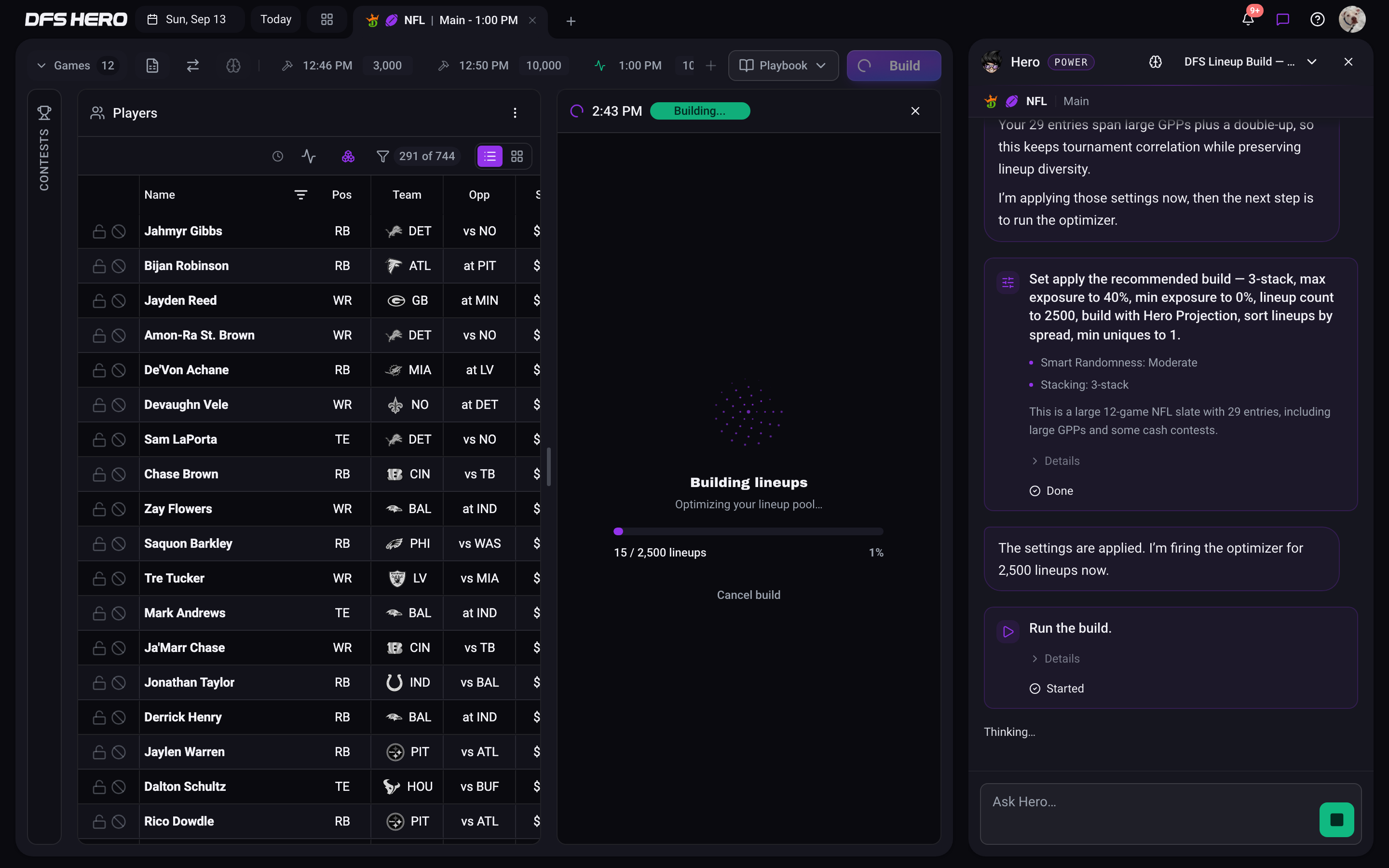
Task: Exclude Ja'Marr Chase with ban icon
Action: pos(119,648)
